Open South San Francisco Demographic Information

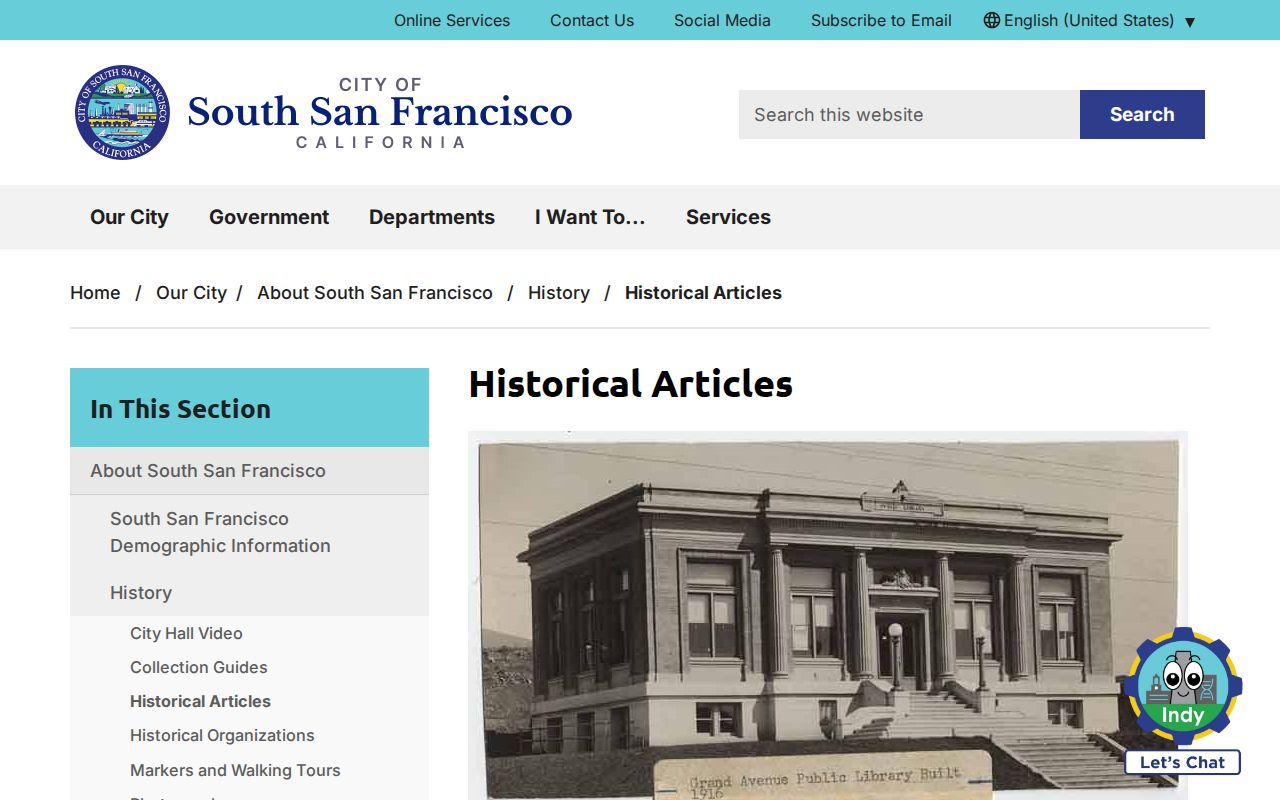point(249,532)
